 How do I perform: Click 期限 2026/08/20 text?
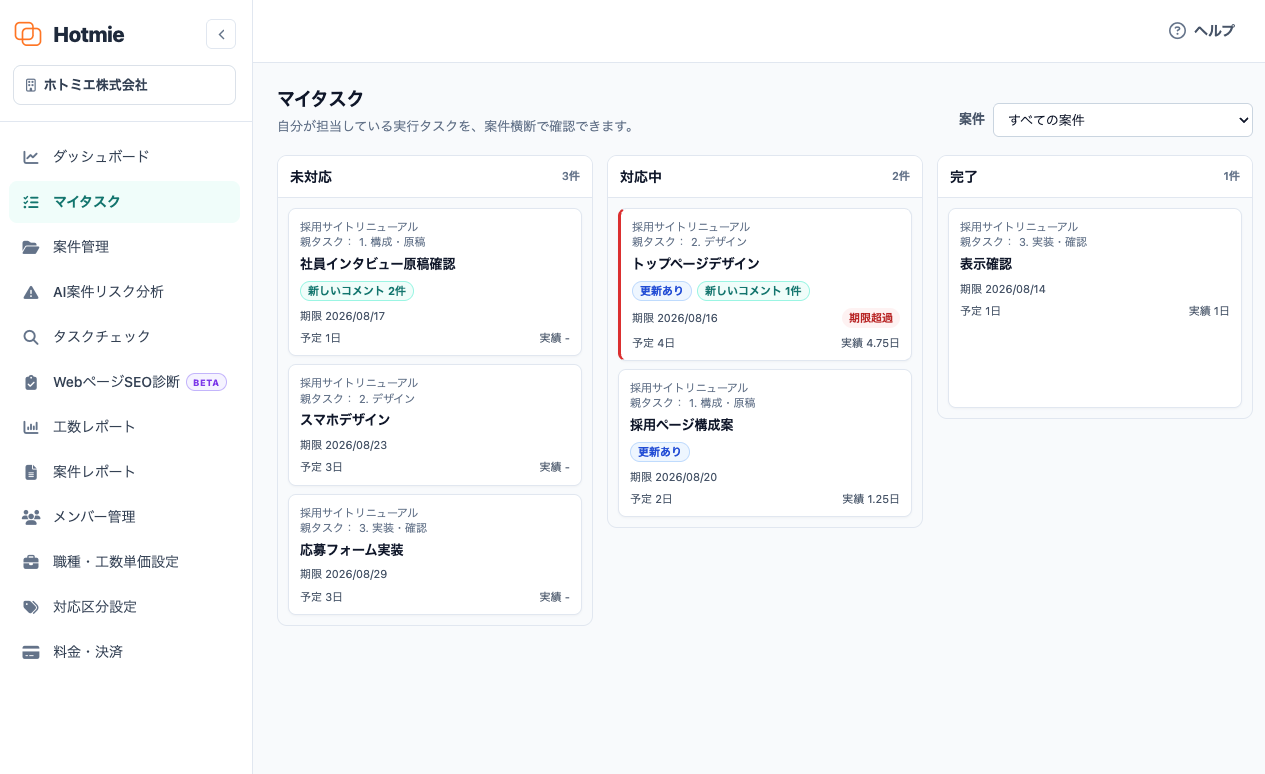pos(673,477)
